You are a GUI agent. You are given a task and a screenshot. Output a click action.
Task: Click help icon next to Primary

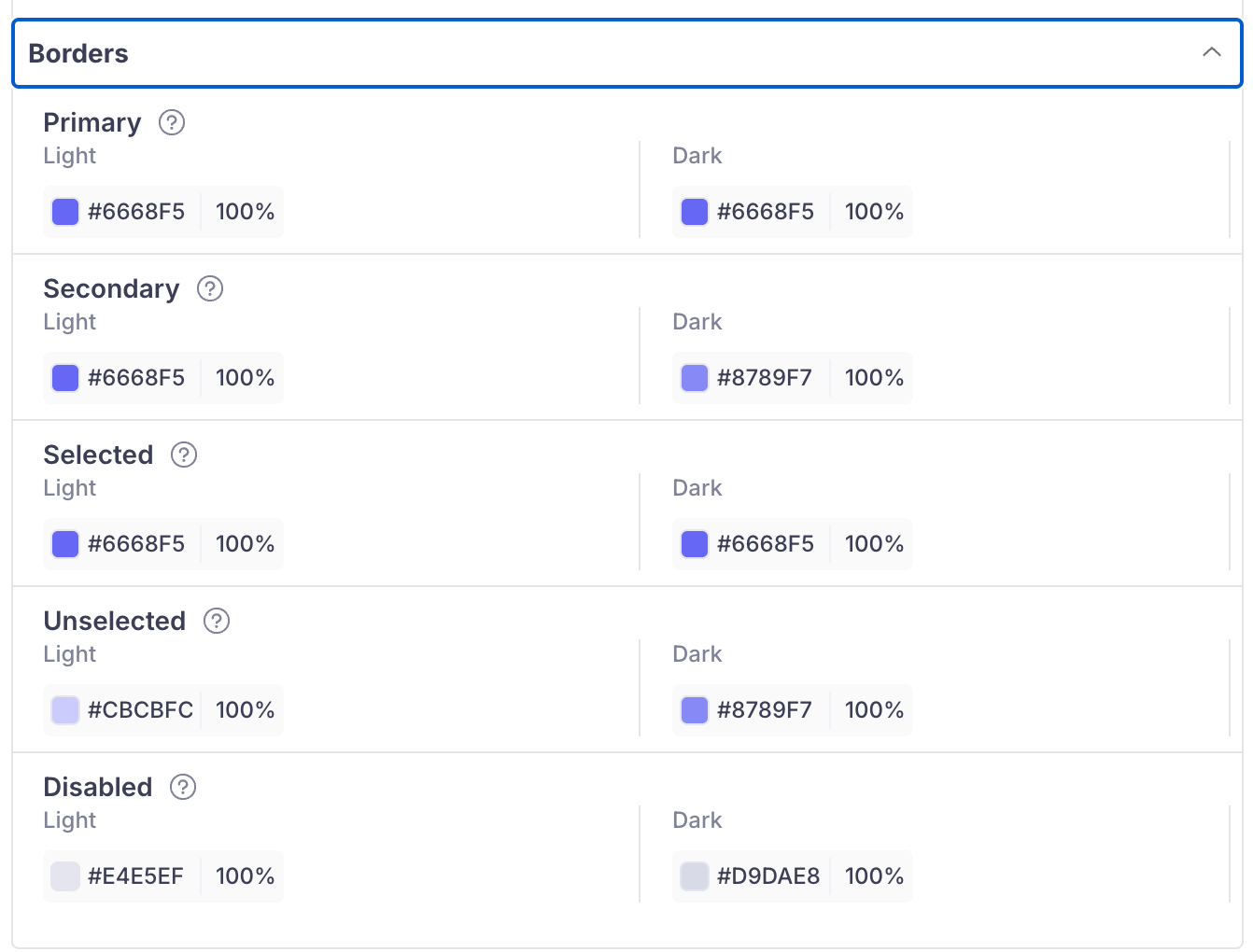coord(172,122)
